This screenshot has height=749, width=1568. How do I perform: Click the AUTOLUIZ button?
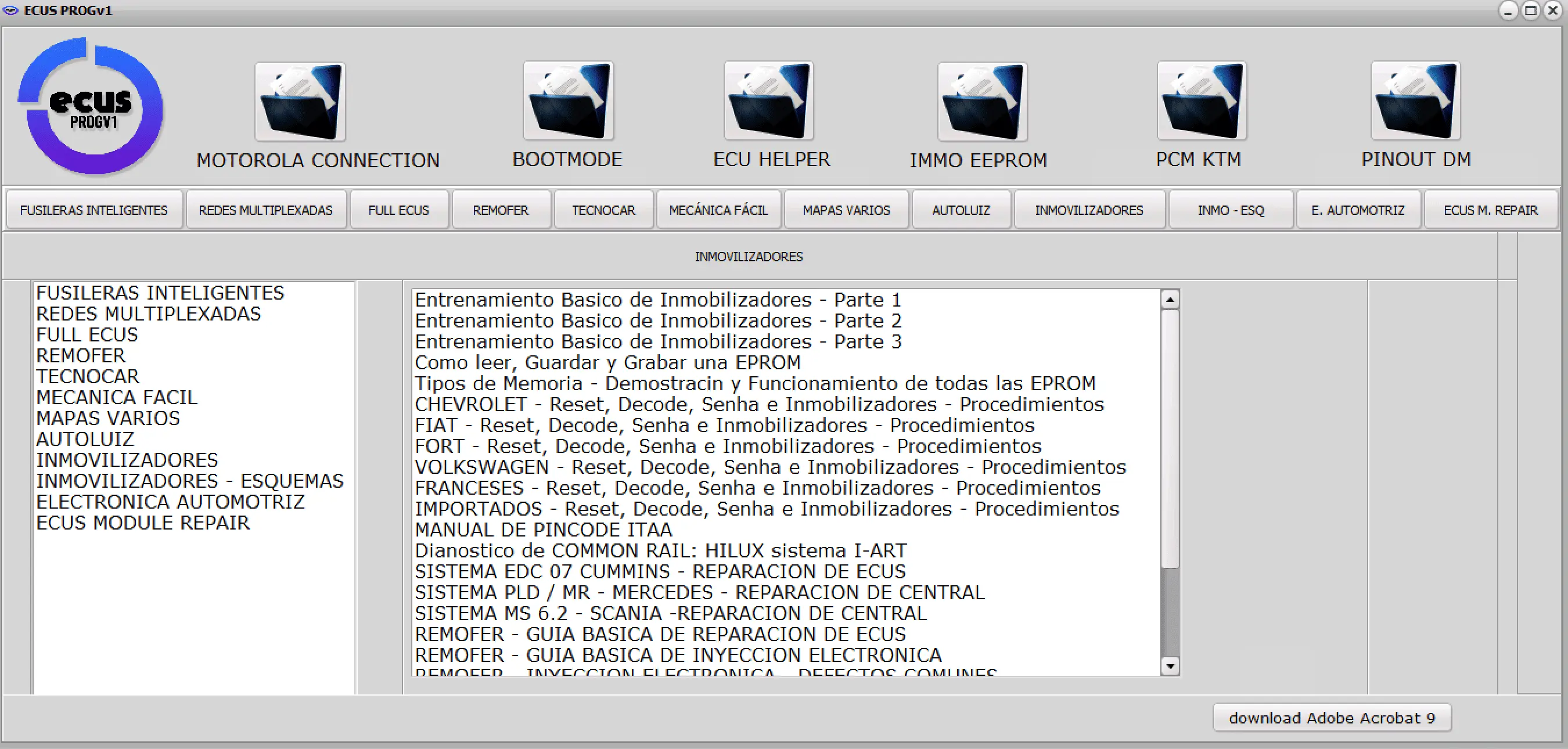pos(961,210)
